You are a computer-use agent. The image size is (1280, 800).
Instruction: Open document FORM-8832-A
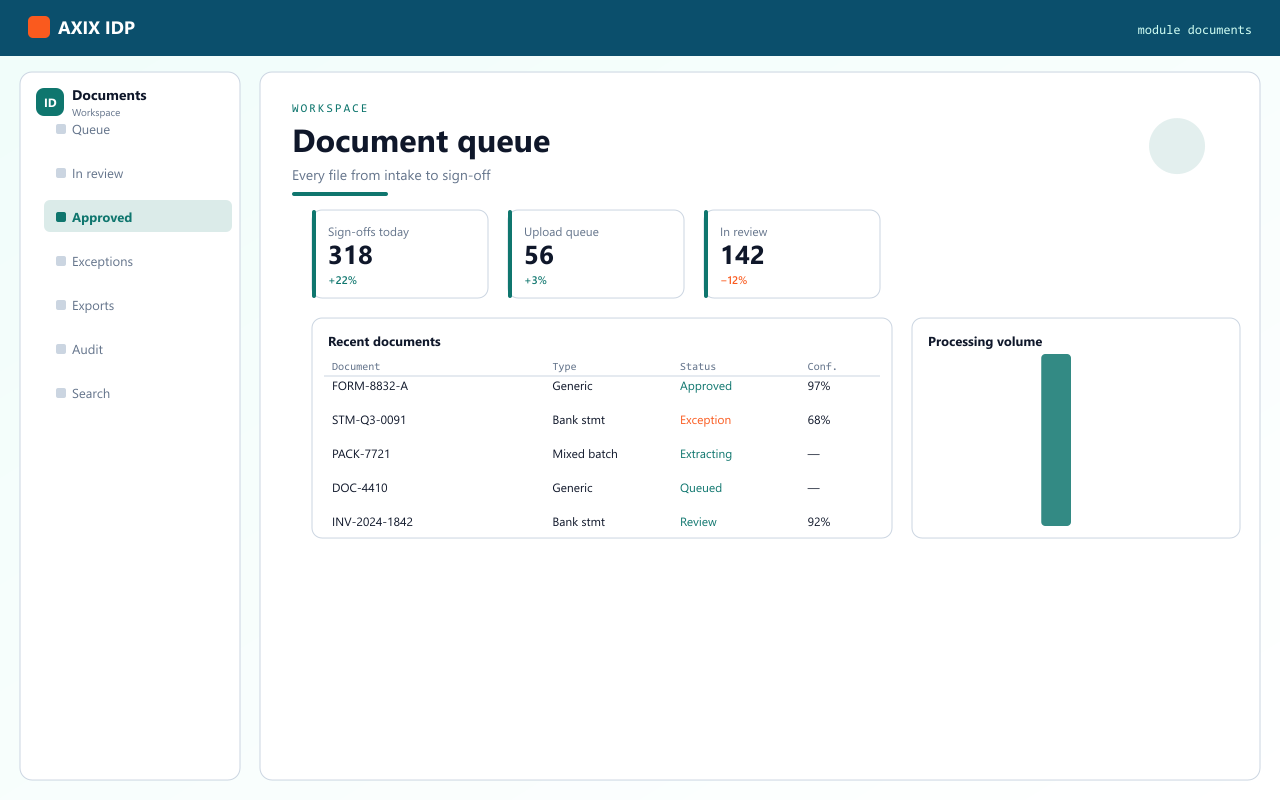point(370,386)
